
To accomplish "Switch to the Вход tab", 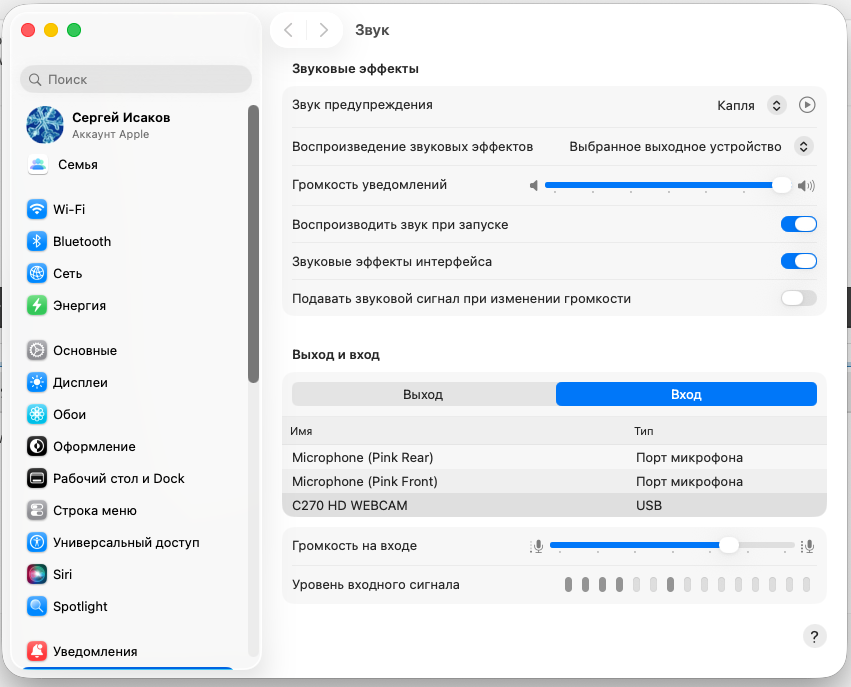I will click(687, 395).
